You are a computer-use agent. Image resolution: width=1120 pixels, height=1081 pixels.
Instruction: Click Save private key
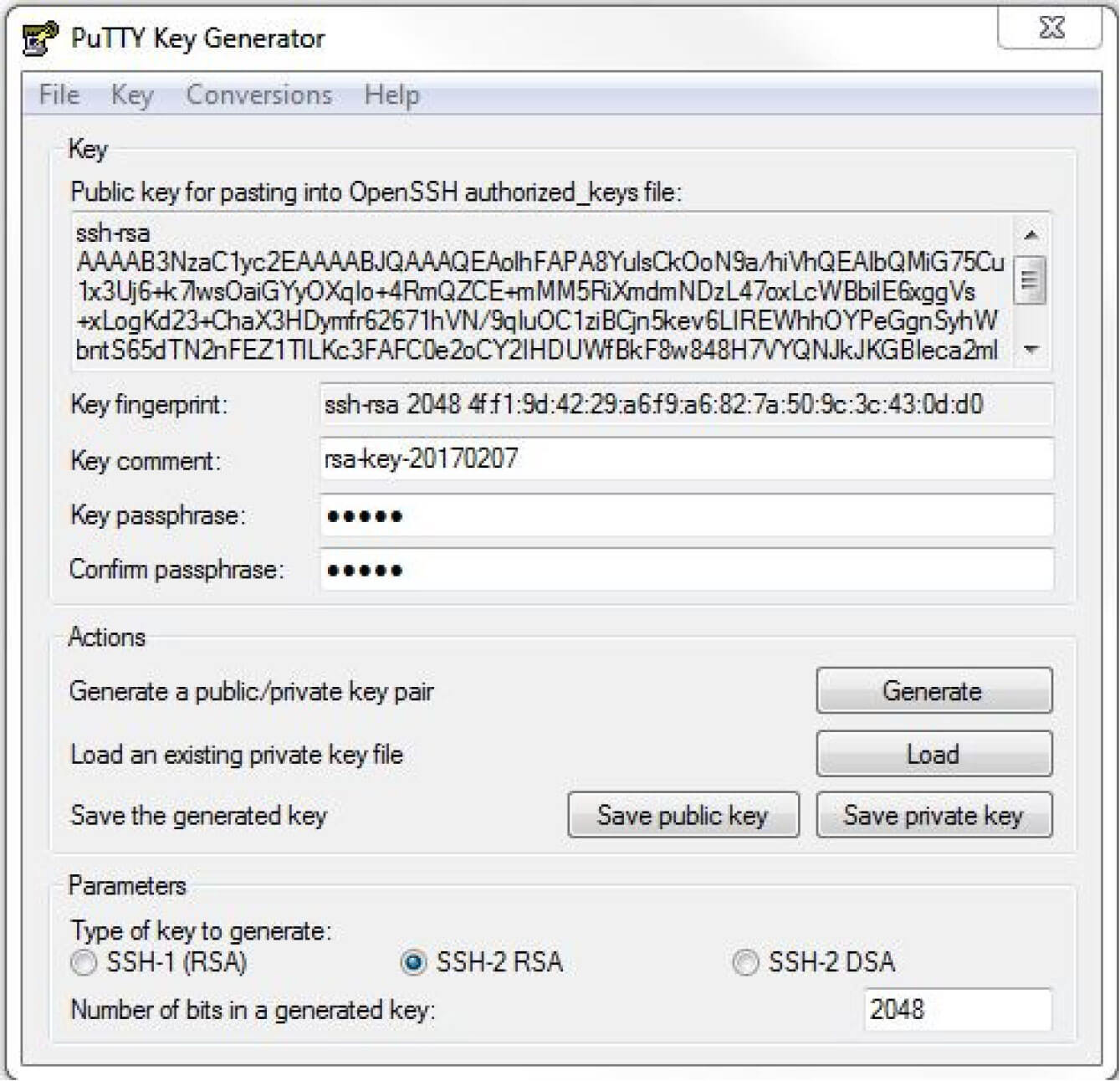click(934, 815)
